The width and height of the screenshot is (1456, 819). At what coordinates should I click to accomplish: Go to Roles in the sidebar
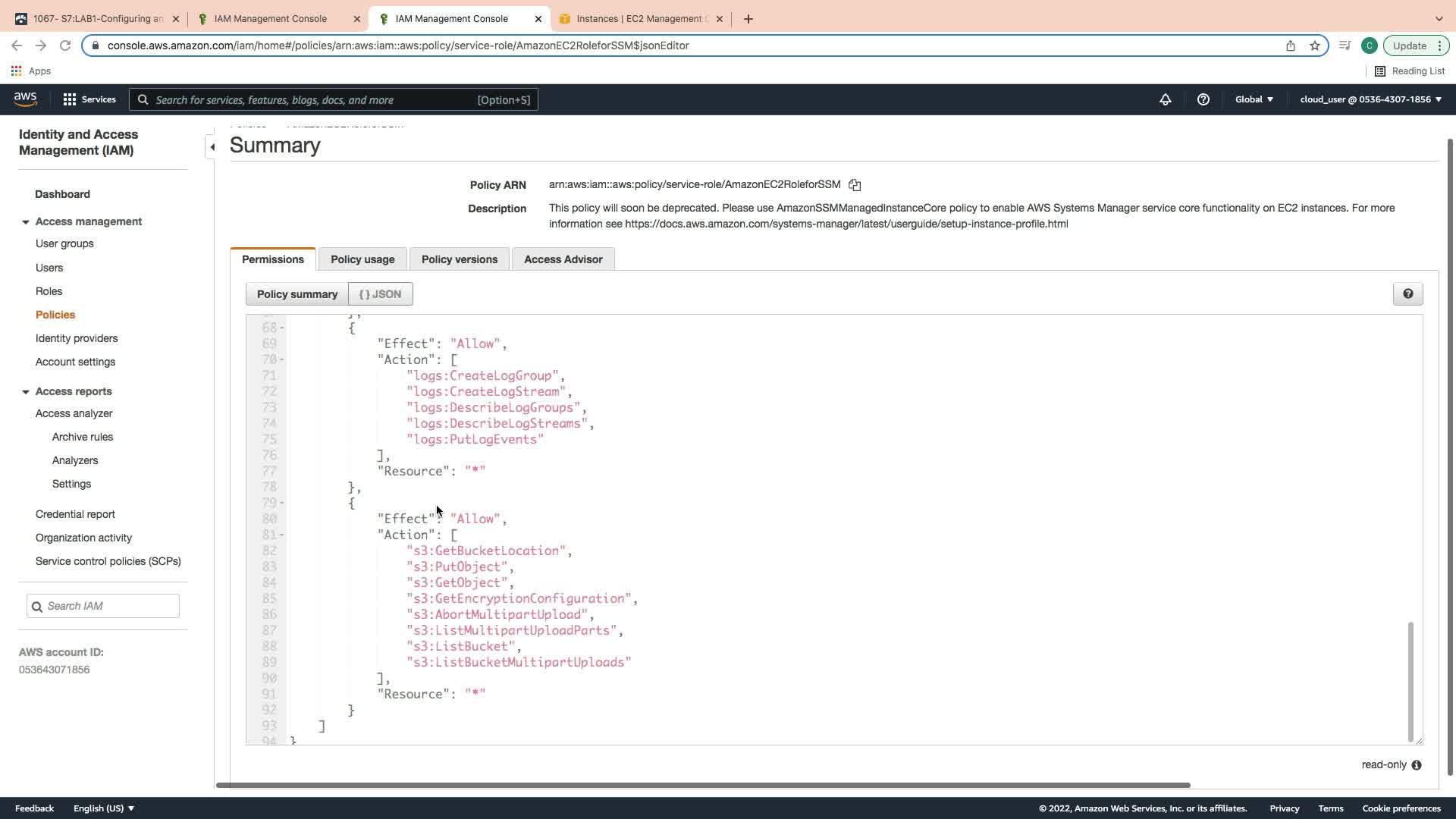tap(49, 291)
